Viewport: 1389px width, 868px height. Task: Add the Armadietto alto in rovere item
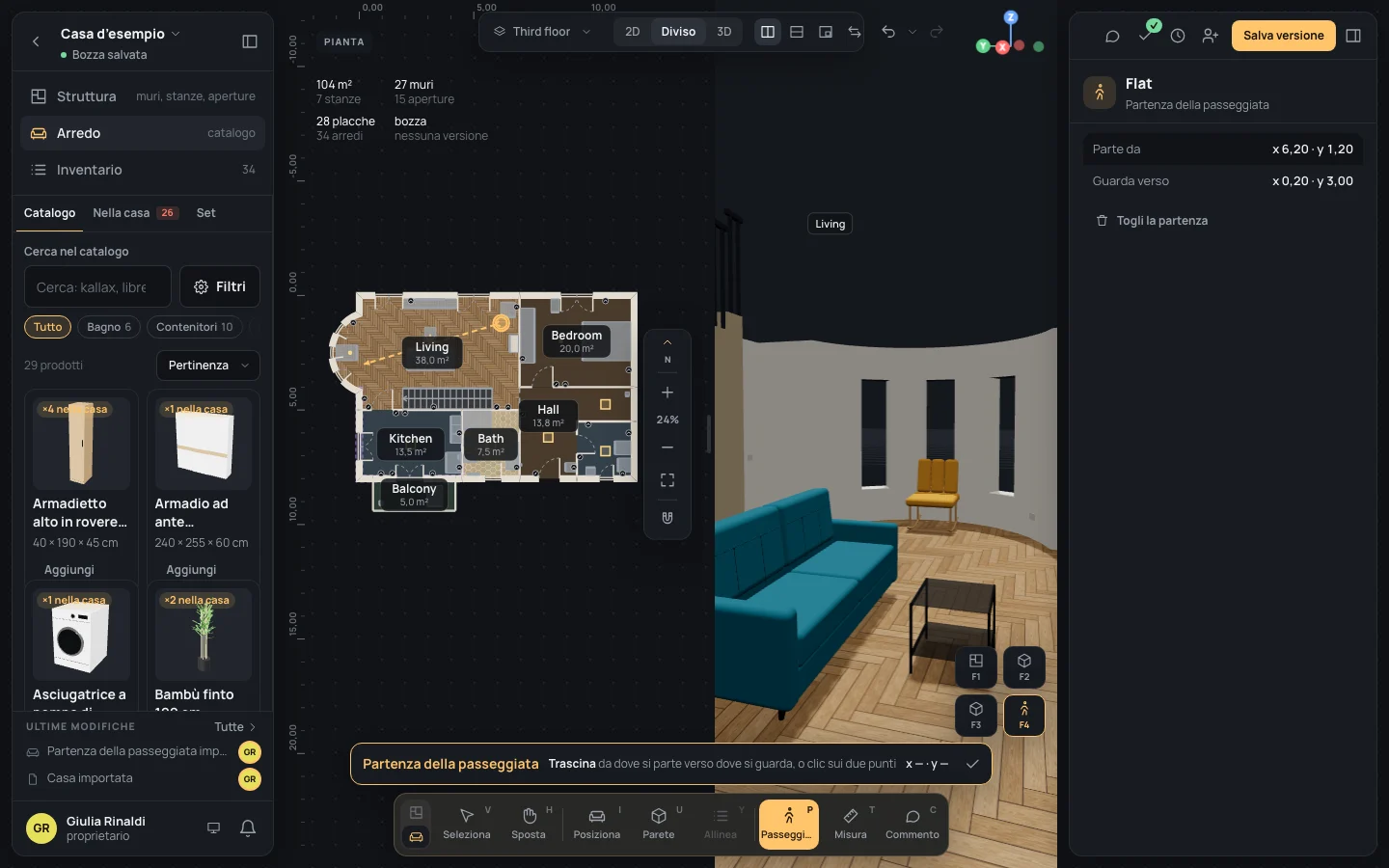click(x=69, y=570)
